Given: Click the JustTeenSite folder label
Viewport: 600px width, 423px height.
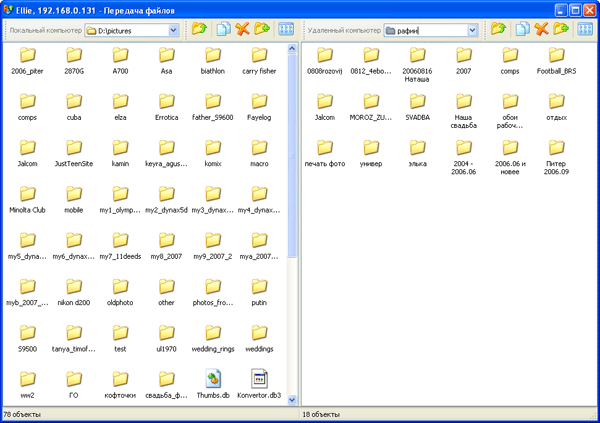Looking at the screenshot, I should coord(74,164).
